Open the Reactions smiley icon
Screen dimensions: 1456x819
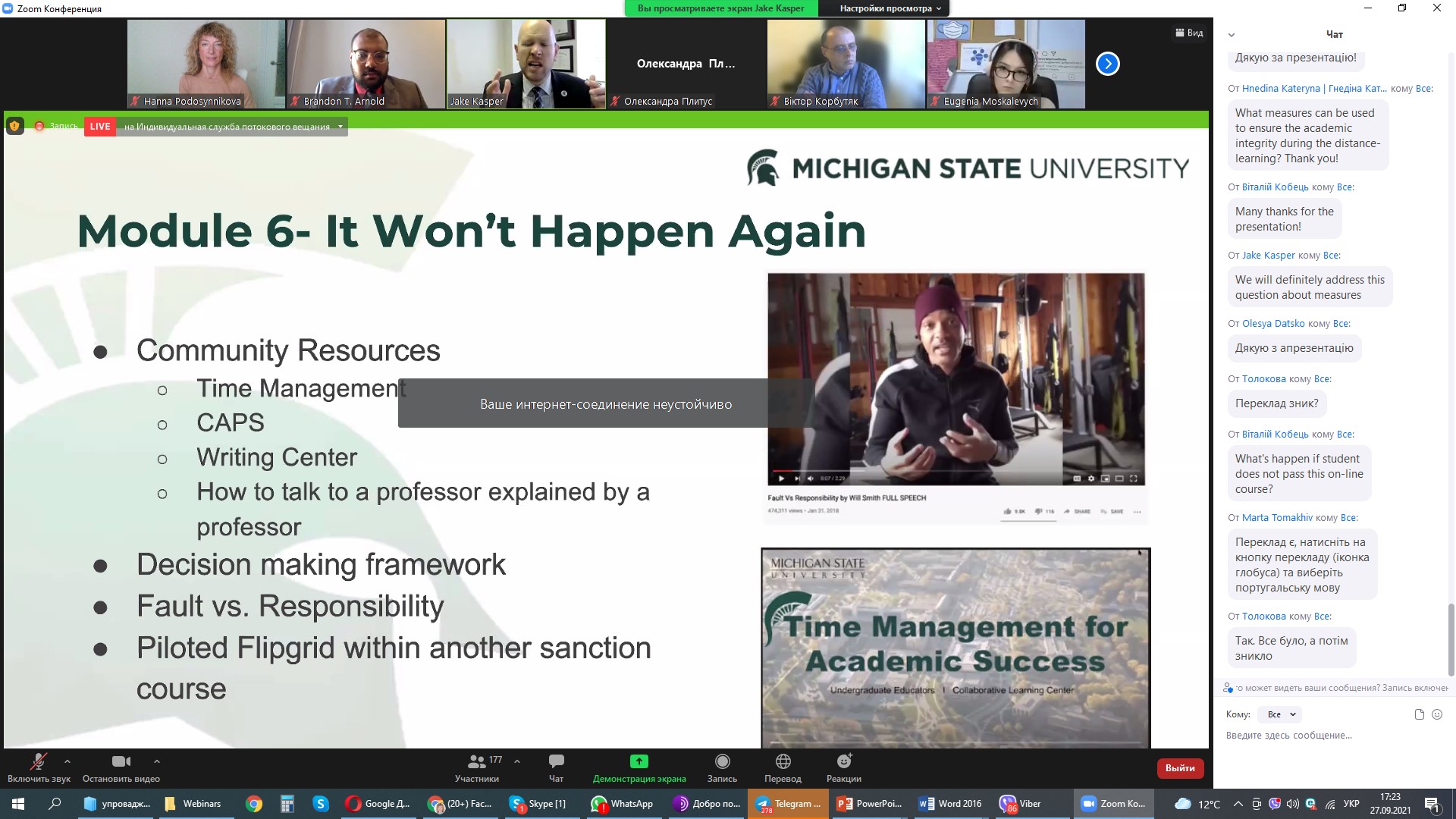point(844,761)
